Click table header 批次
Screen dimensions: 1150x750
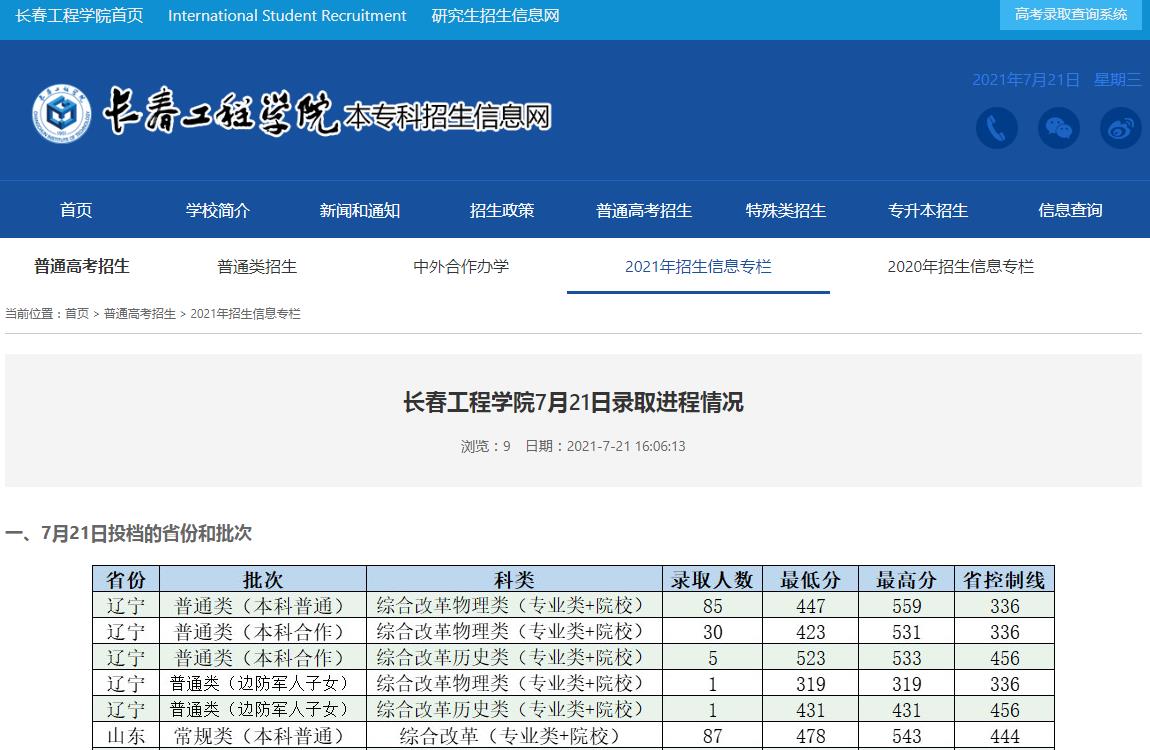263,579
